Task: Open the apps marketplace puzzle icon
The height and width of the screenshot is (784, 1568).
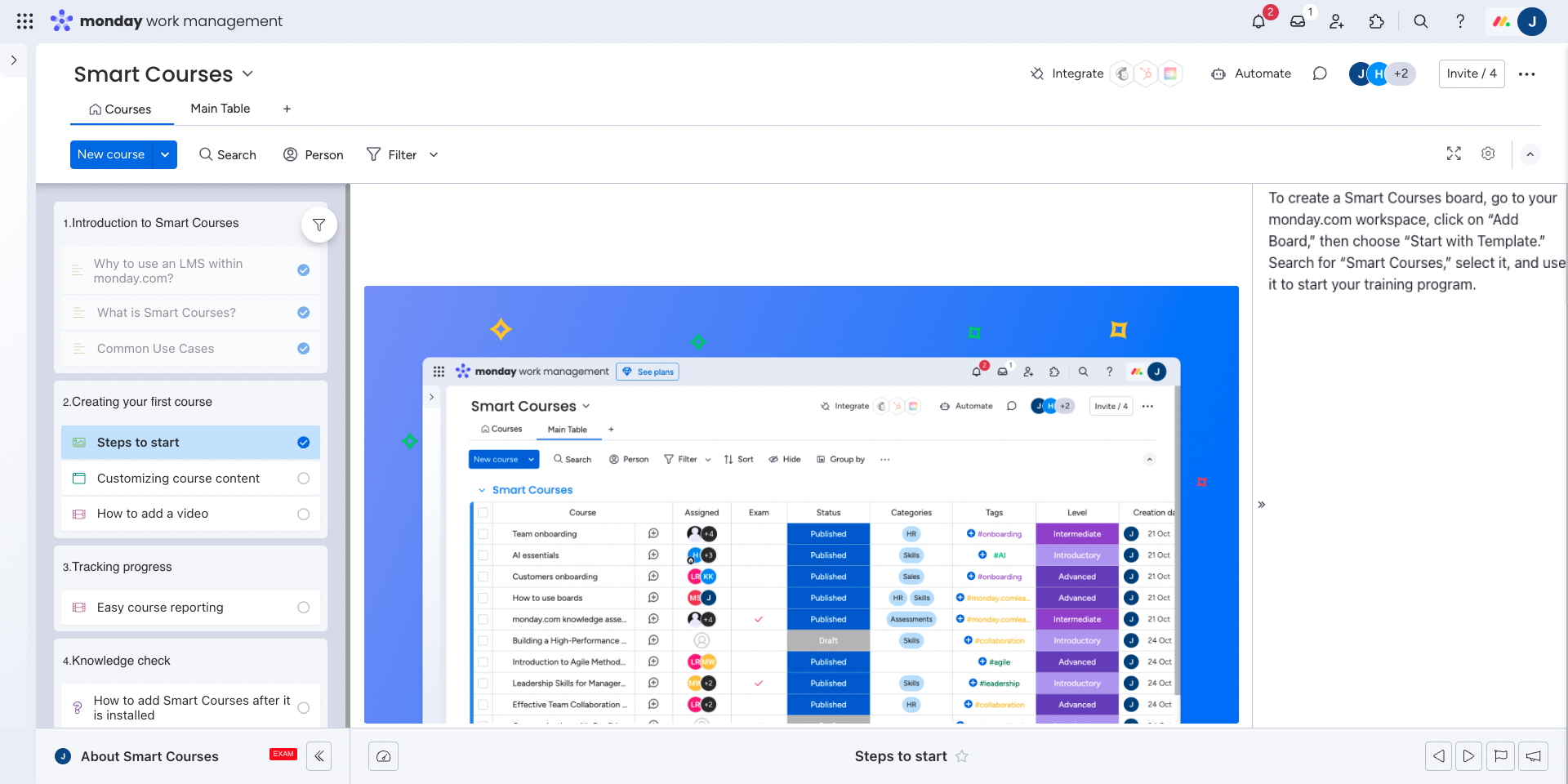Action: point(1377,21)
